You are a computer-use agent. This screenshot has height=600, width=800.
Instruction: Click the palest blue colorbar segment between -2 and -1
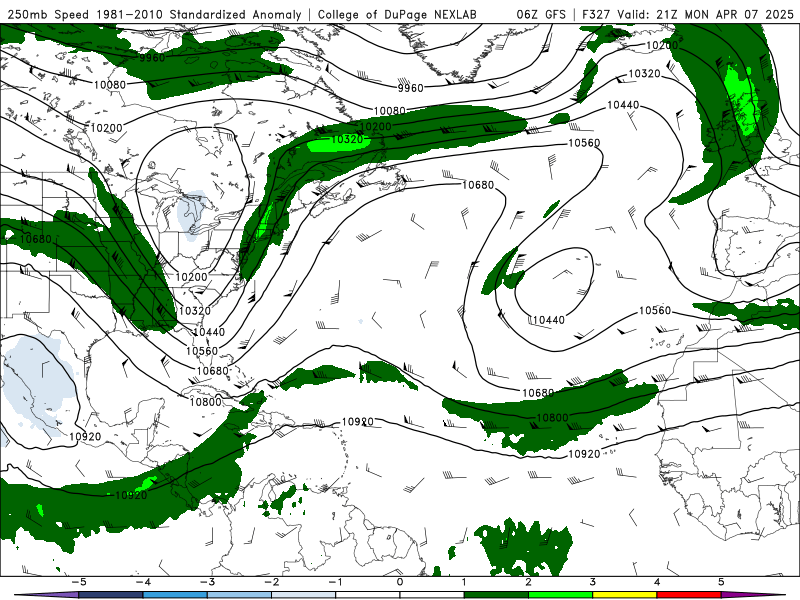point(304,595)
